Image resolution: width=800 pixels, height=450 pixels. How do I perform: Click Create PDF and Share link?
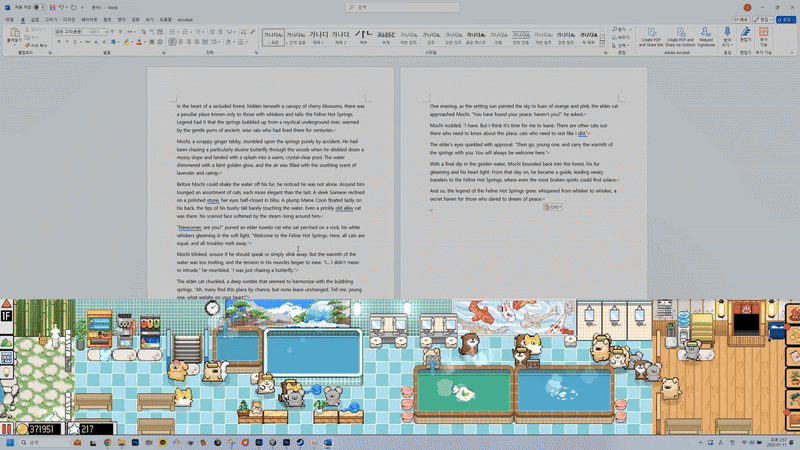coord(651,38)
